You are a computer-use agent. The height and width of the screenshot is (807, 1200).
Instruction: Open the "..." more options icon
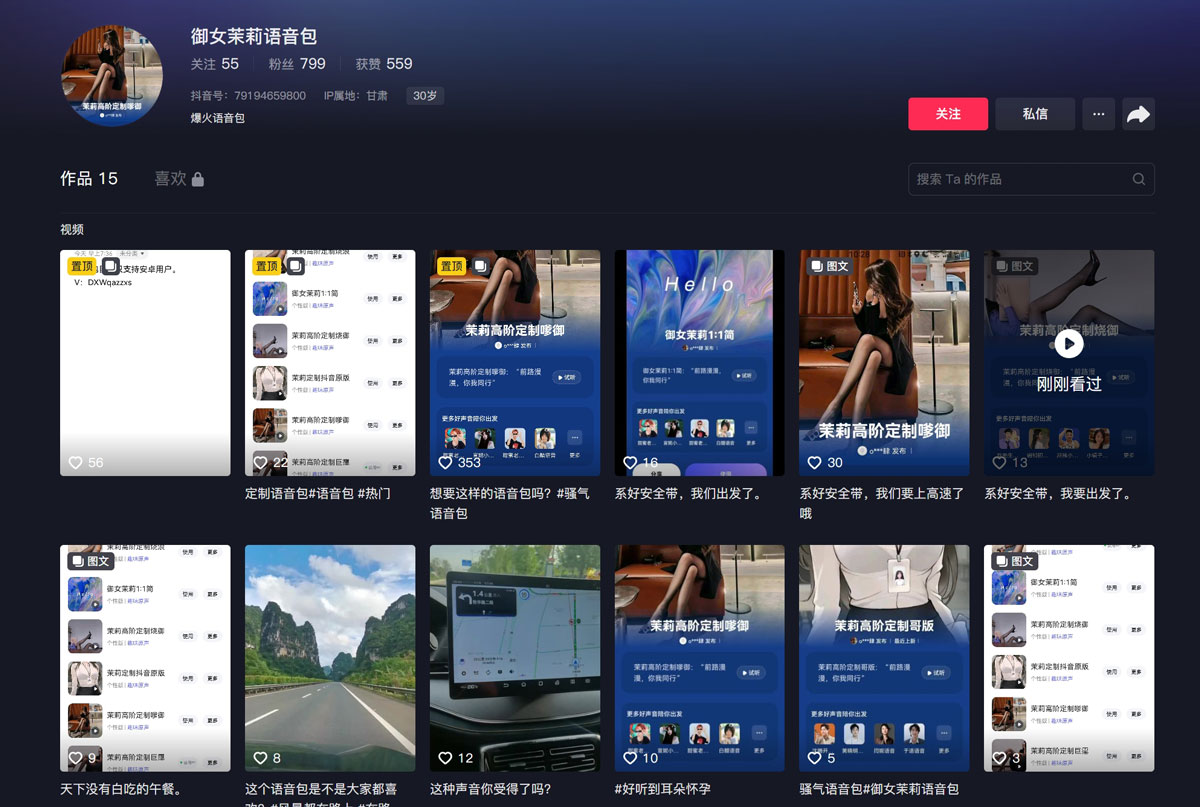pyautogui.click(x=1098, y=114)
